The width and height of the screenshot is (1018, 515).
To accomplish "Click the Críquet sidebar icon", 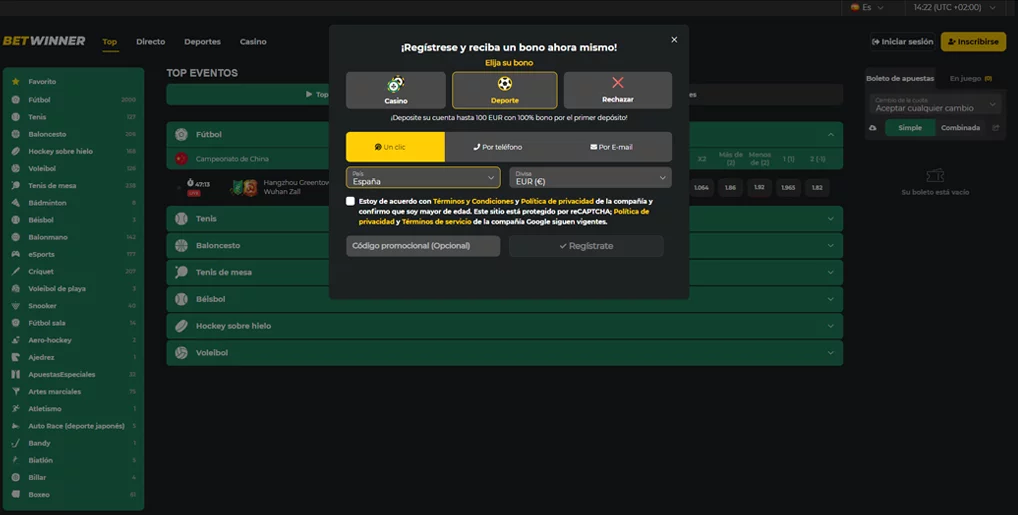I will (x=16, y=271).
